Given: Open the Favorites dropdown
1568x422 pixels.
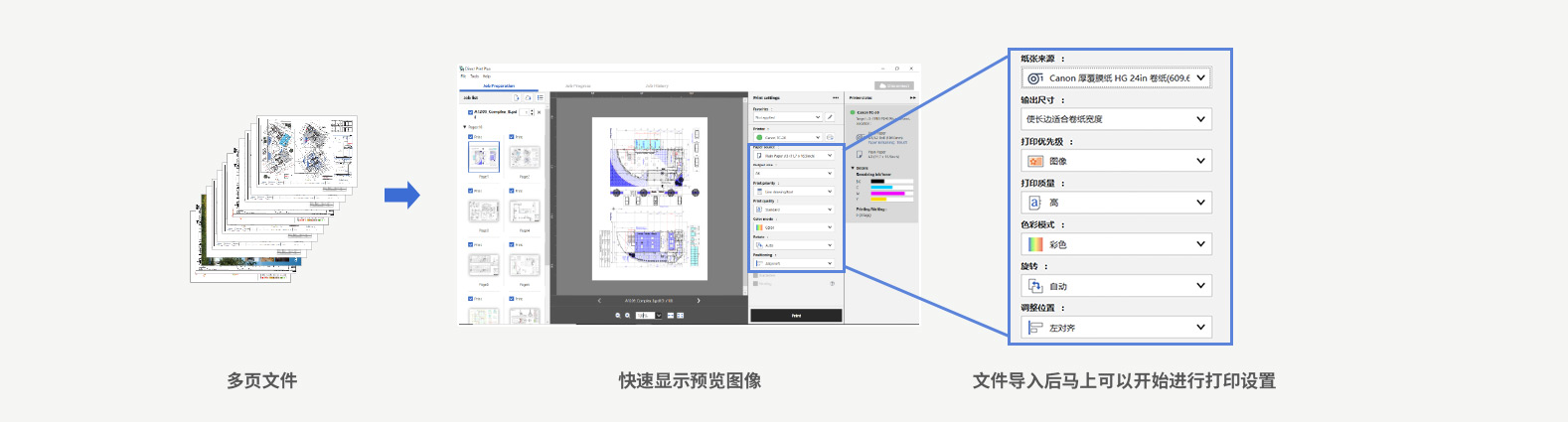Looking at the screenshot, I should (787, 117).
